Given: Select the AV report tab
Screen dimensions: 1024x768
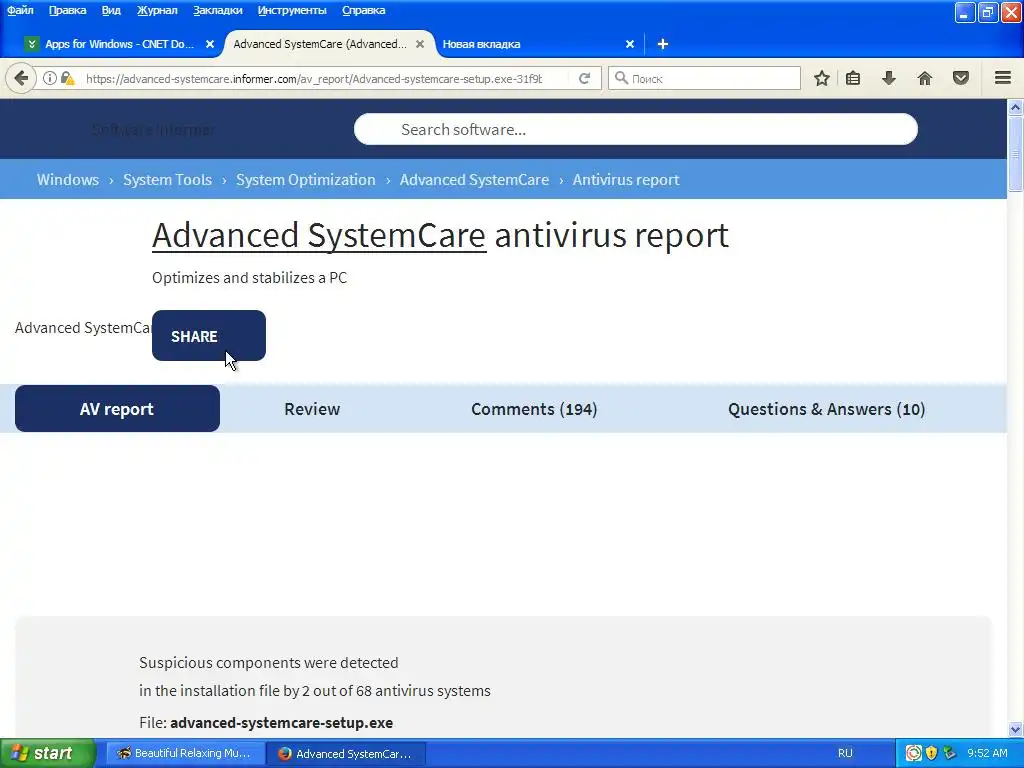Looking at the screenshot, I should click(x=118, y=409).
